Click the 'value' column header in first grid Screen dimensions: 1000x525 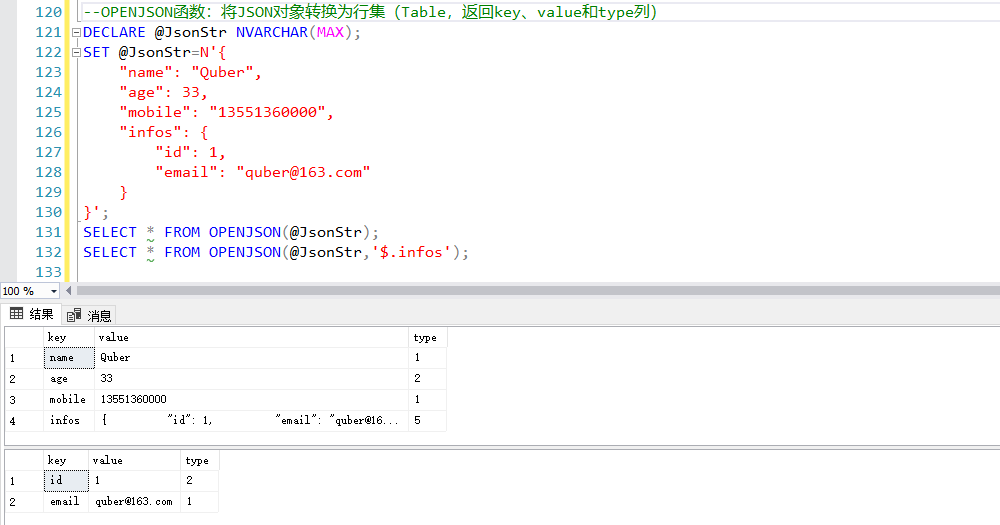tap(251, 337)
